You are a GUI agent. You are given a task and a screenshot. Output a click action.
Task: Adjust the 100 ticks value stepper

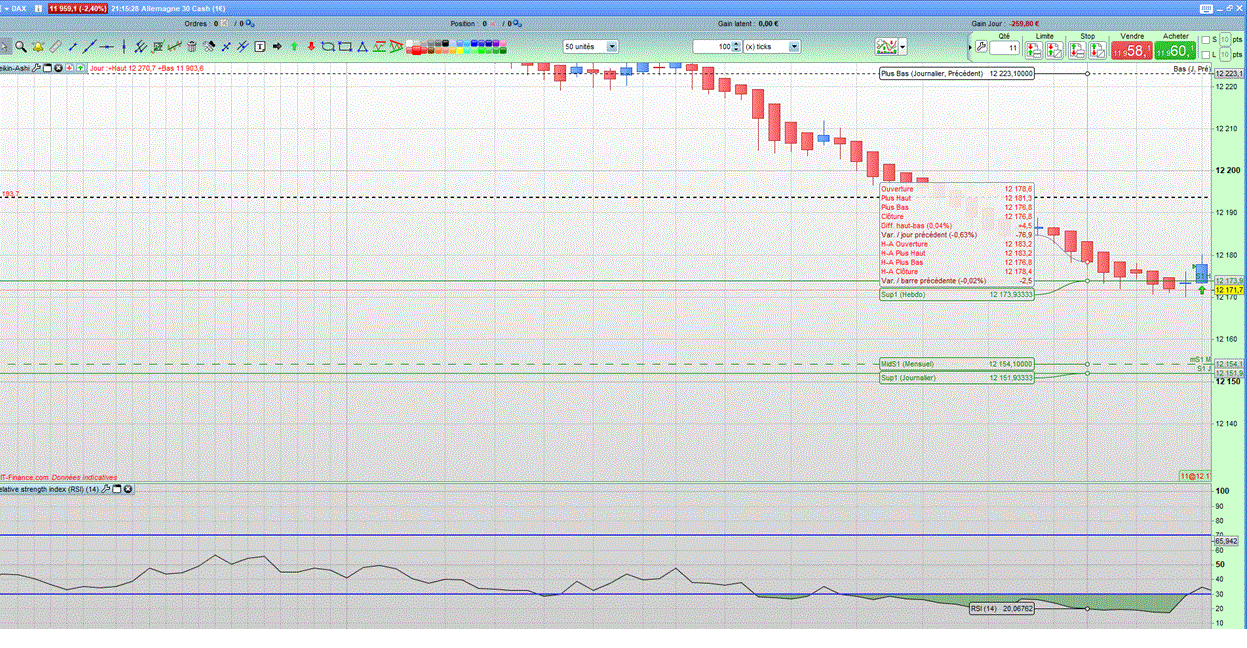click(x=736, y=46)
